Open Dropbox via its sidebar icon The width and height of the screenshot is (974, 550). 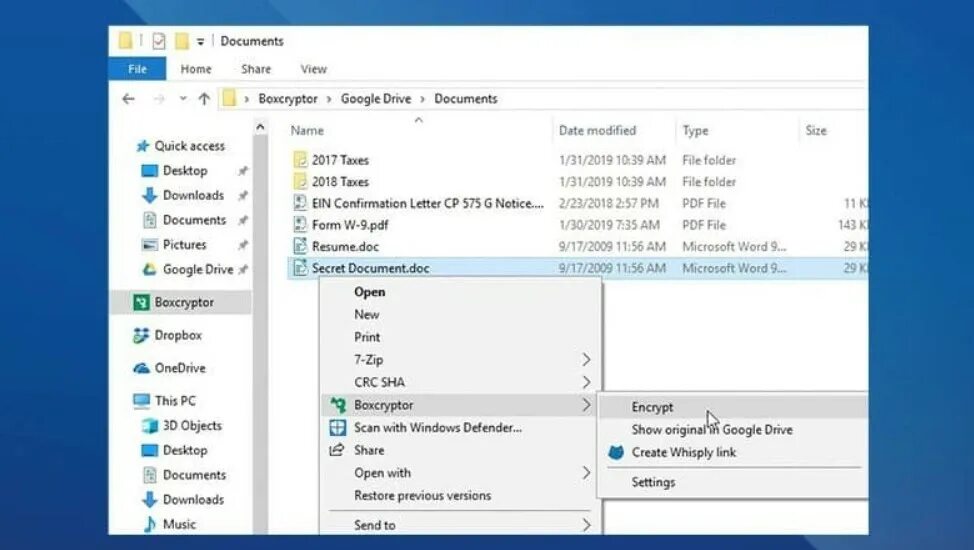click(141, 335)
